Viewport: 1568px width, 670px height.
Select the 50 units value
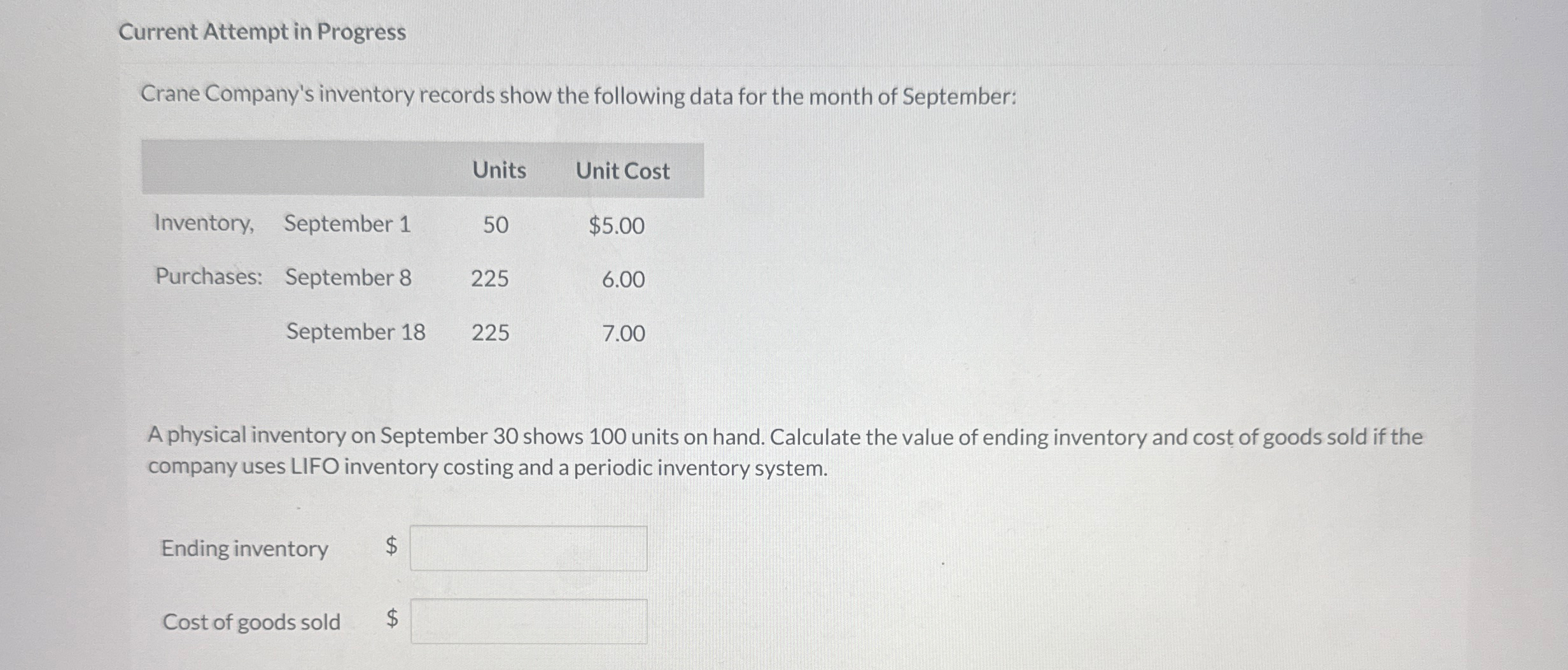(495, 225)
